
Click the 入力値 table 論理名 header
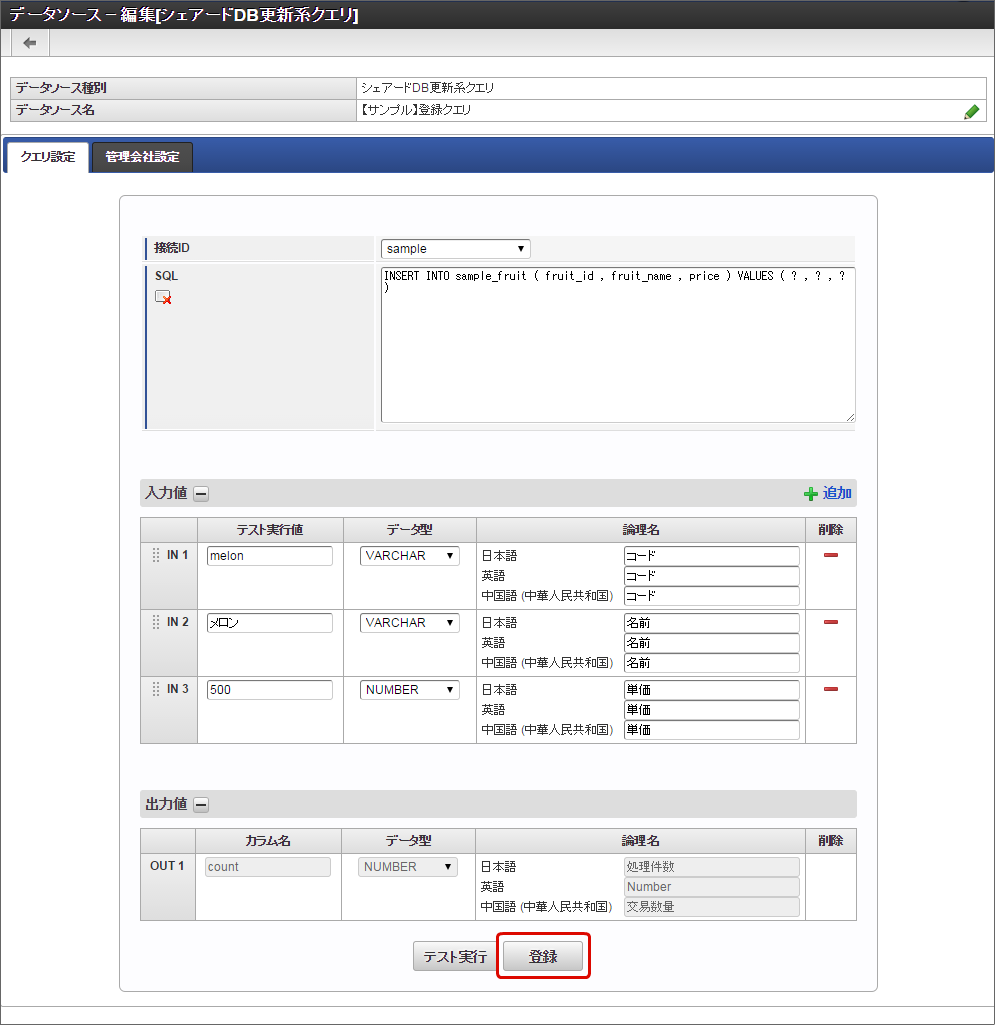click(641, 530)
